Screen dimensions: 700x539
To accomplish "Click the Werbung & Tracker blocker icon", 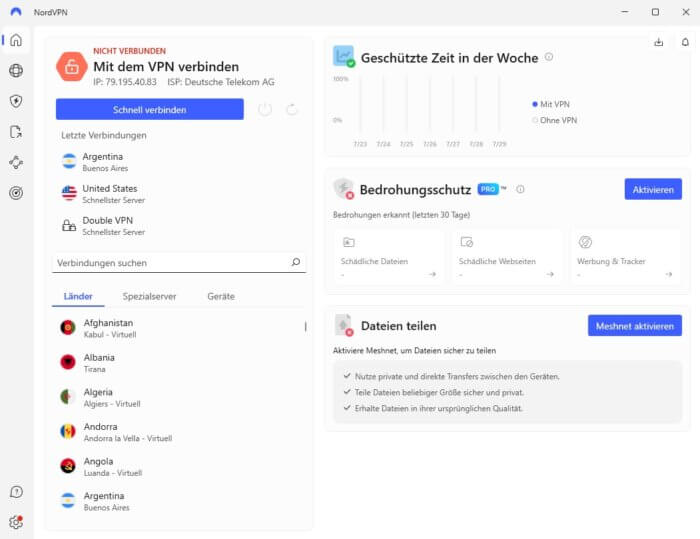I will pyautogui.click(x=585, y=242).
